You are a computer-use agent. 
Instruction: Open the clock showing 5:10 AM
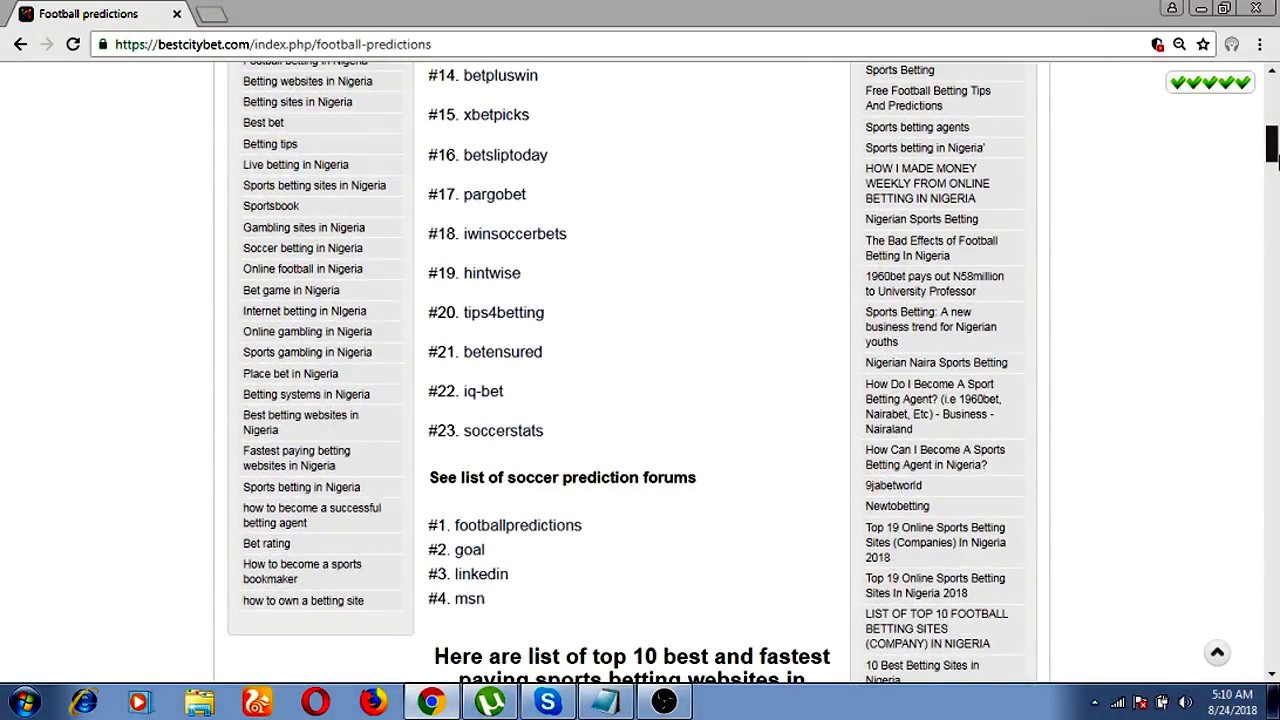point(1232,702)
